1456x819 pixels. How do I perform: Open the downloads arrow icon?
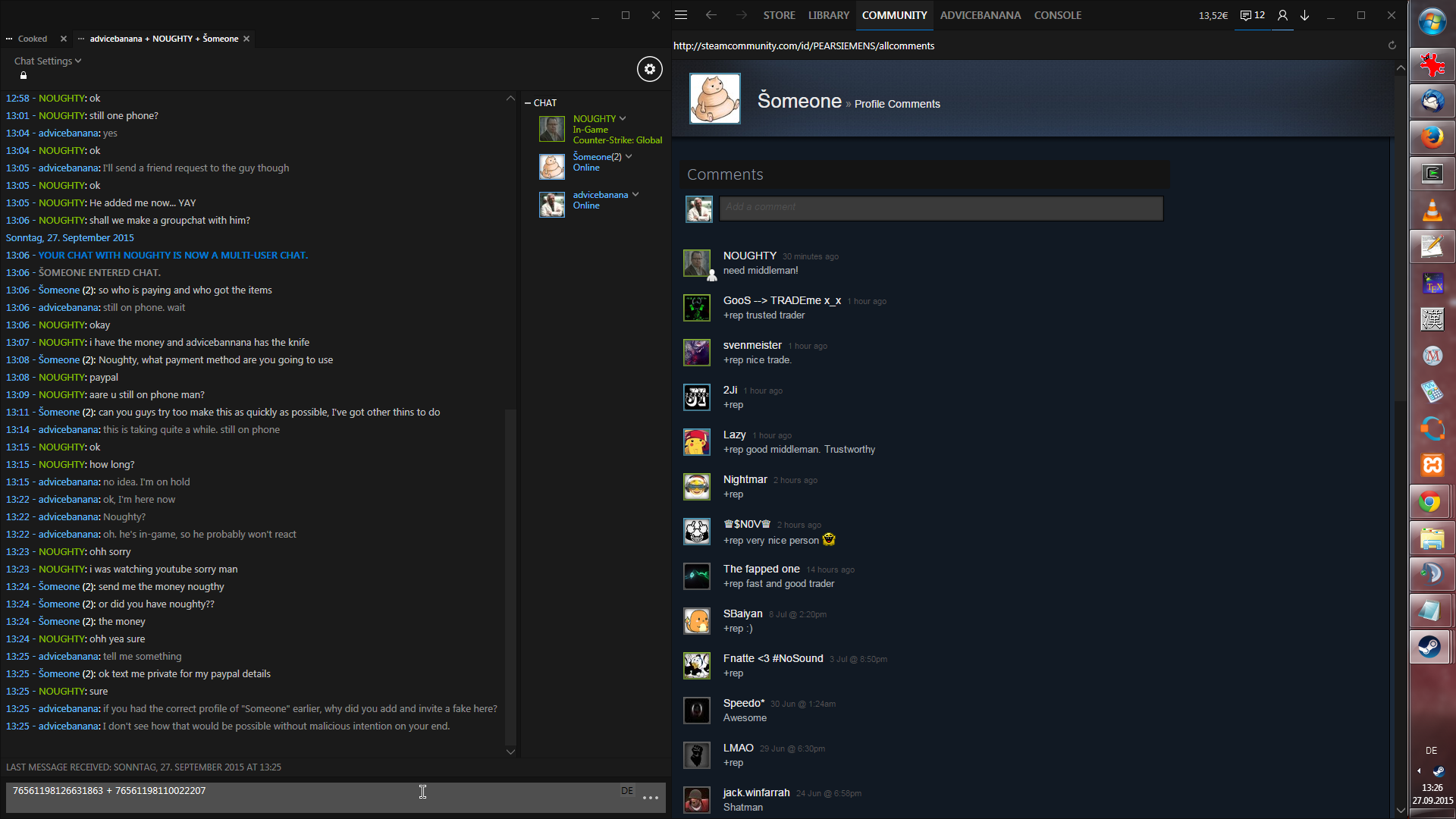(1305, 15)
